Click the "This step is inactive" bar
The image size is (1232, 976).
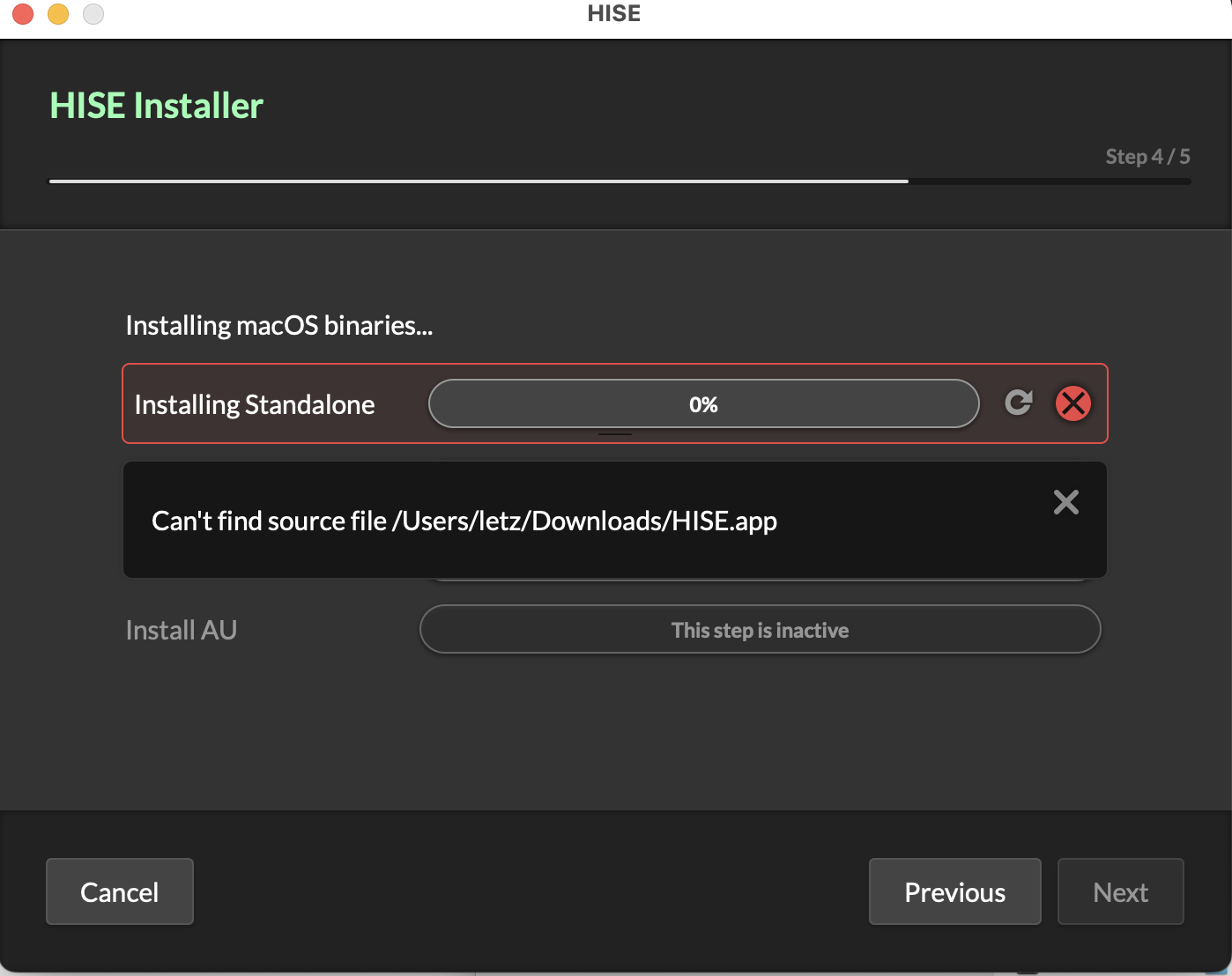tap(760, 630)
